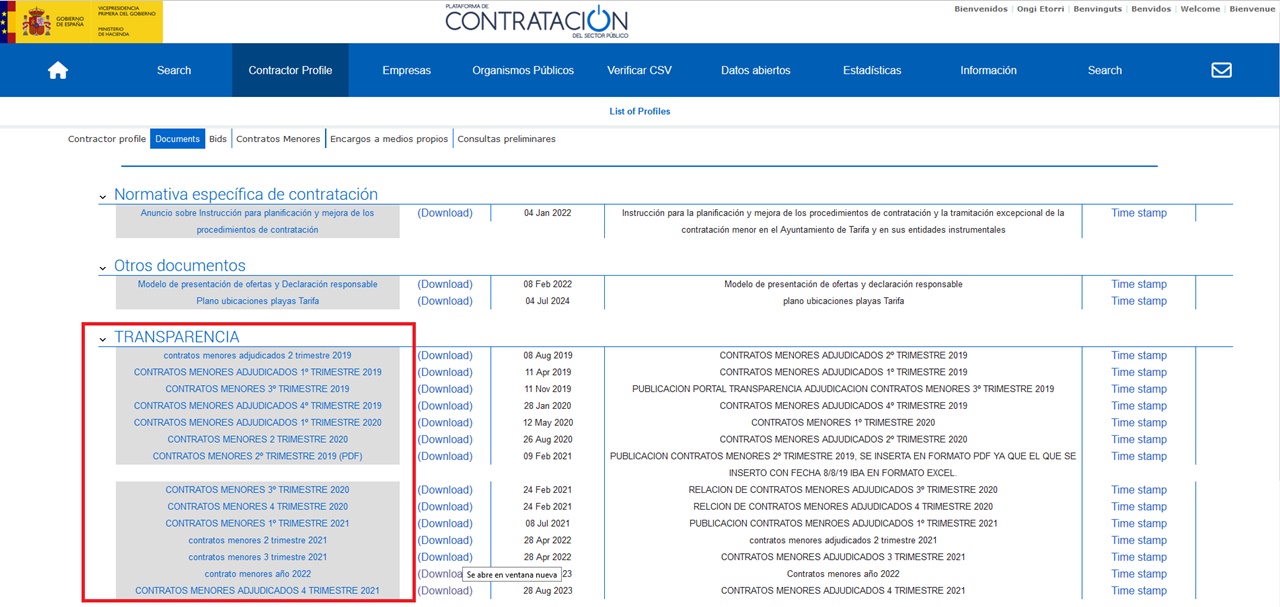
Task: Open the Organismos Públicos menu
Action: pos(523,70)
